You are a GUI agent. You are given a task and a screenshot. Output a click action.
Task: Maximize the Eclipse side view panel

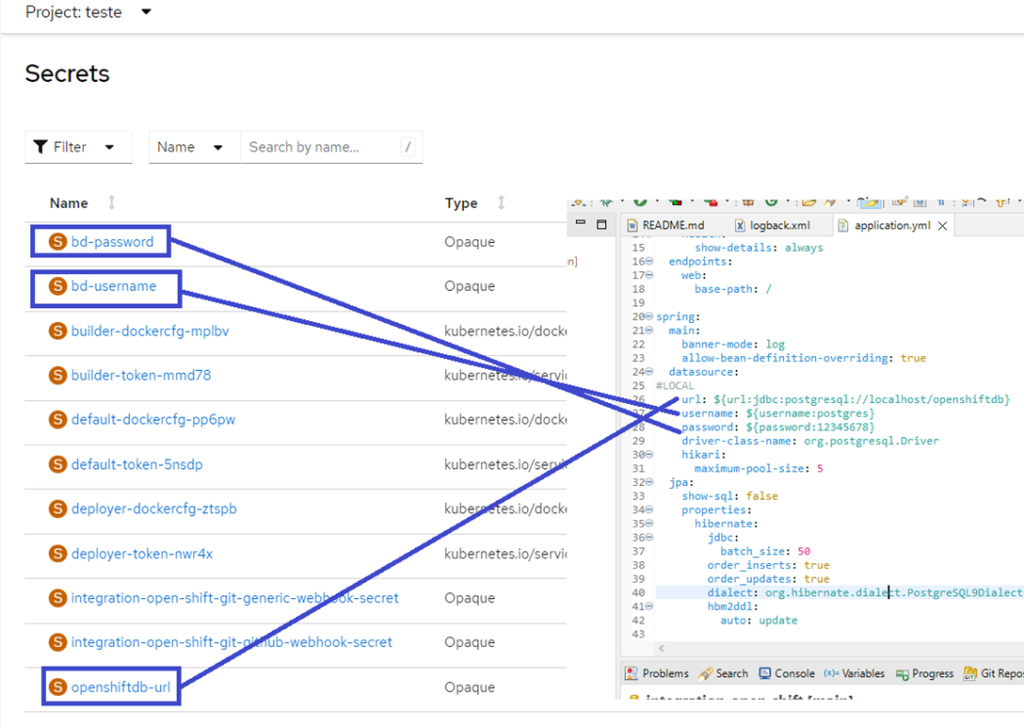(x=602, y=224)
